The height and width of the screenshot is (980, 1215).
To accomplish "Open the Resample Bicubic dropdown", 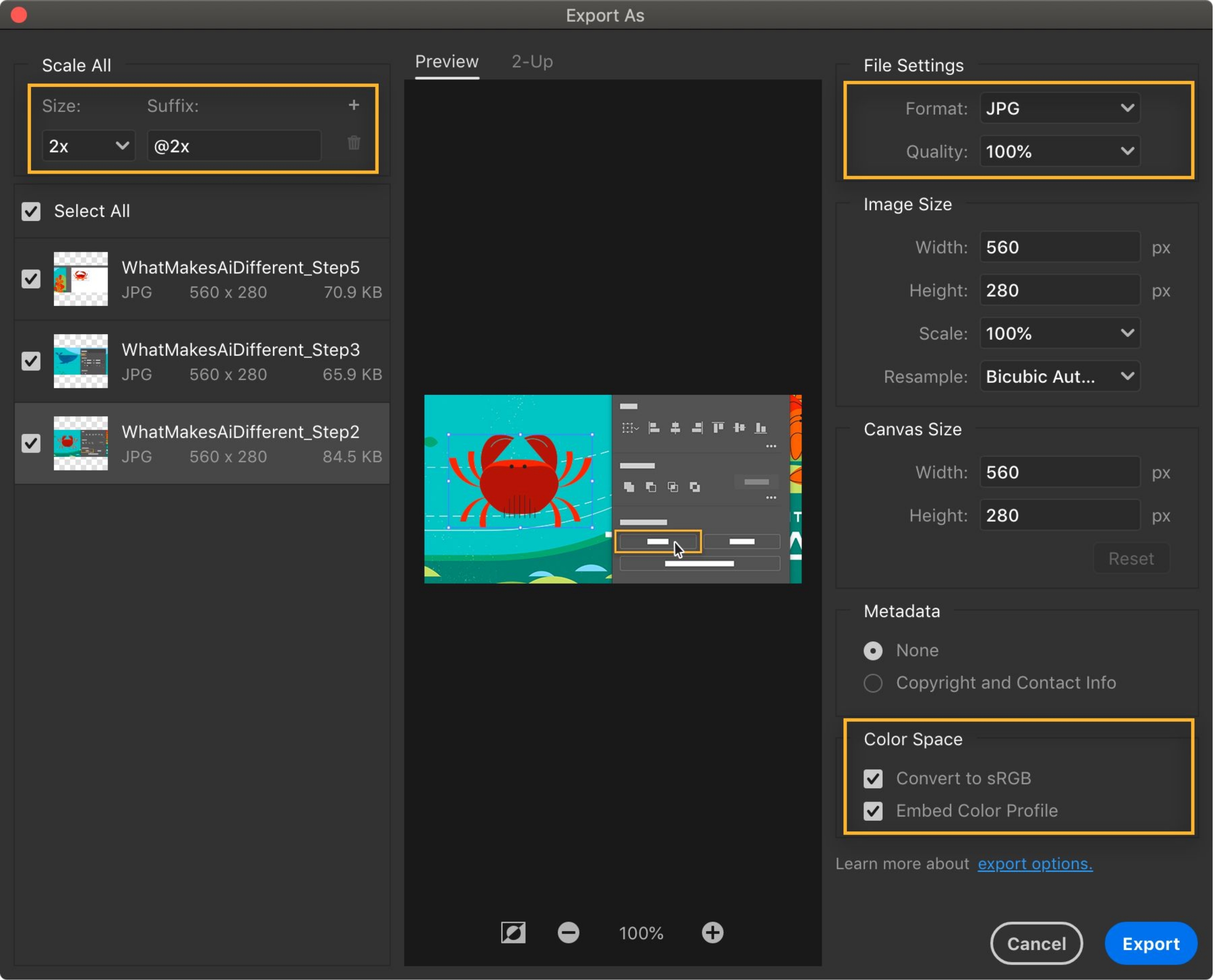I will (1059, 376).
